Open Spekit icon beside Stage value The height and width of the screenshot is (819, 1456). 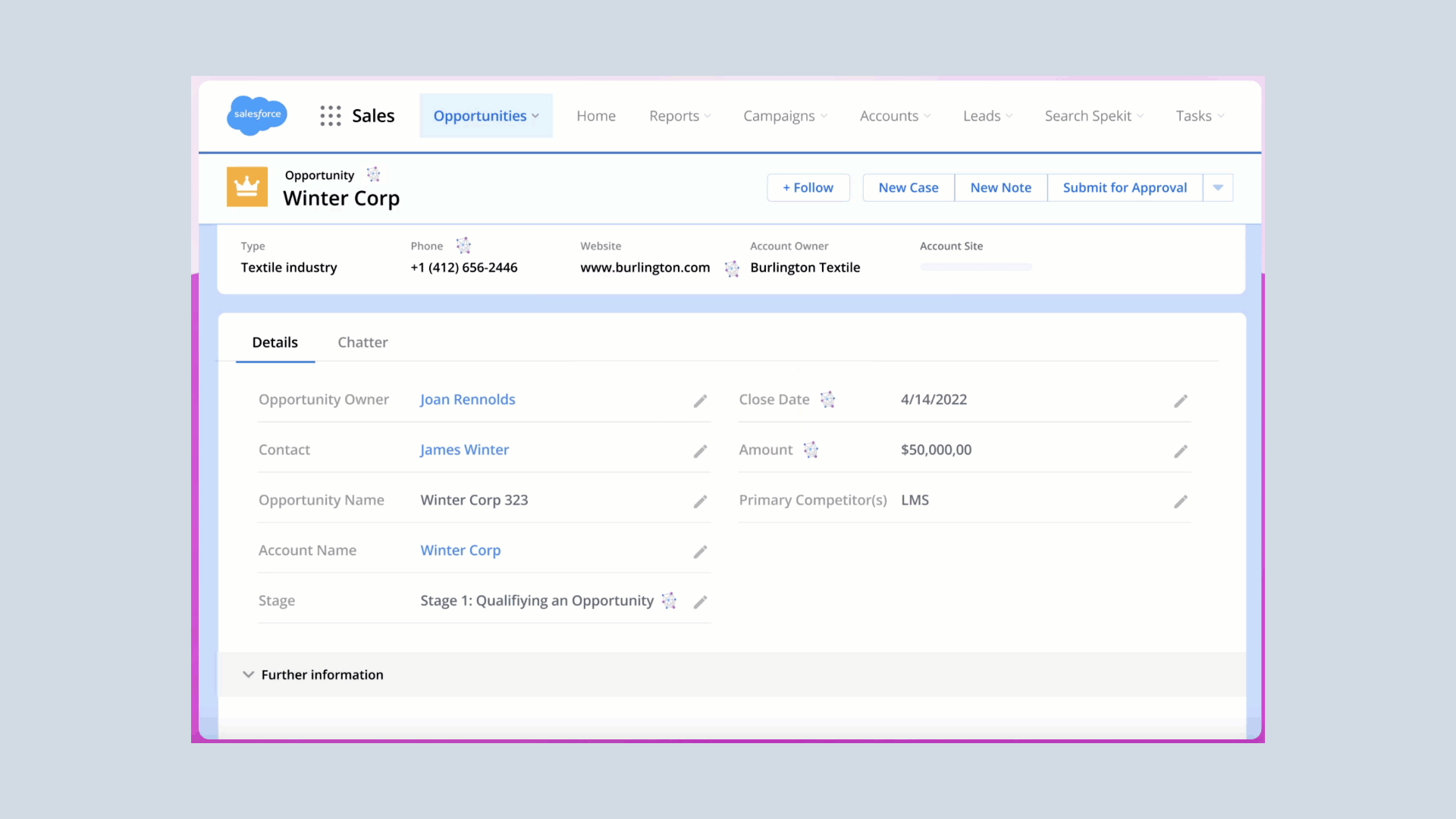click(x=669, y=601)
